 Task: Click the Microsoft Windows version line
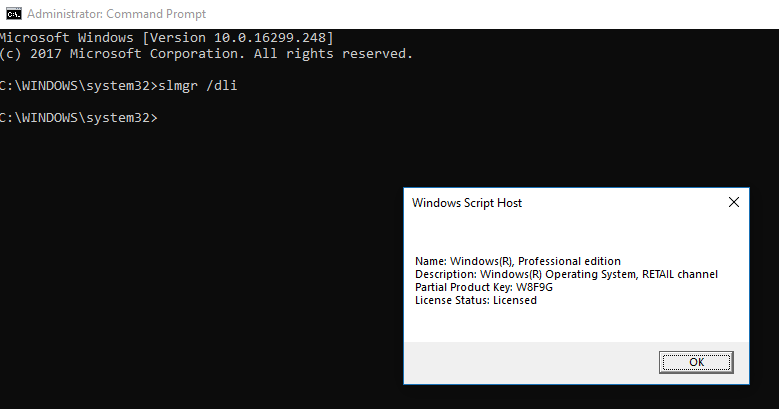(x=166, y=38)
